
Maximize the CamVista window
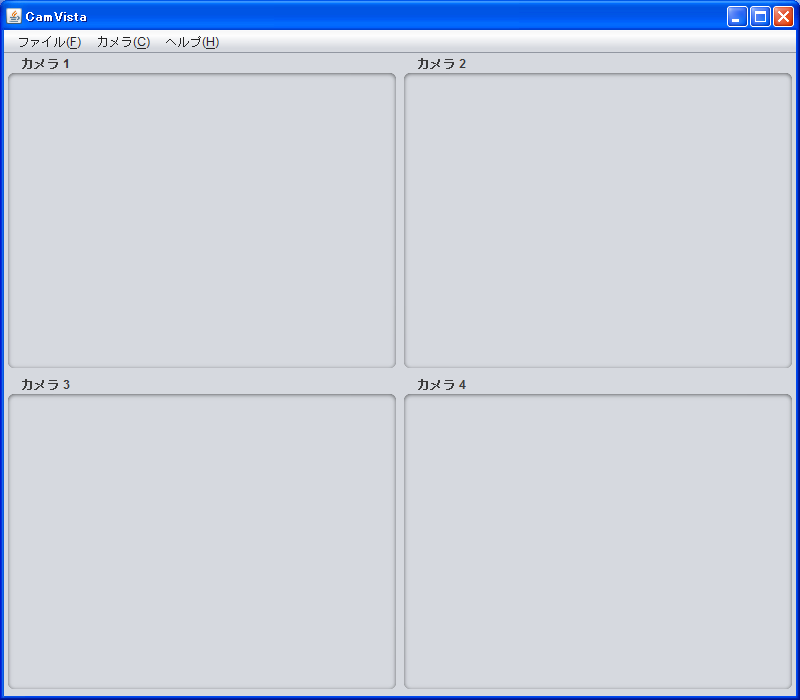(x=760, y=17)
